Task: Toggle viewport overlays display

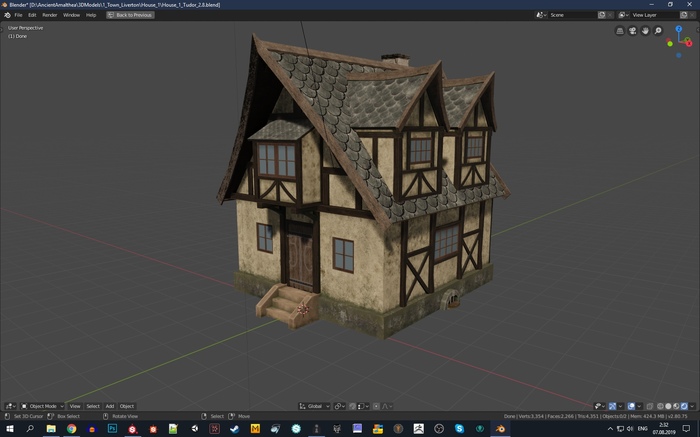Action: (x=632, y=406)
